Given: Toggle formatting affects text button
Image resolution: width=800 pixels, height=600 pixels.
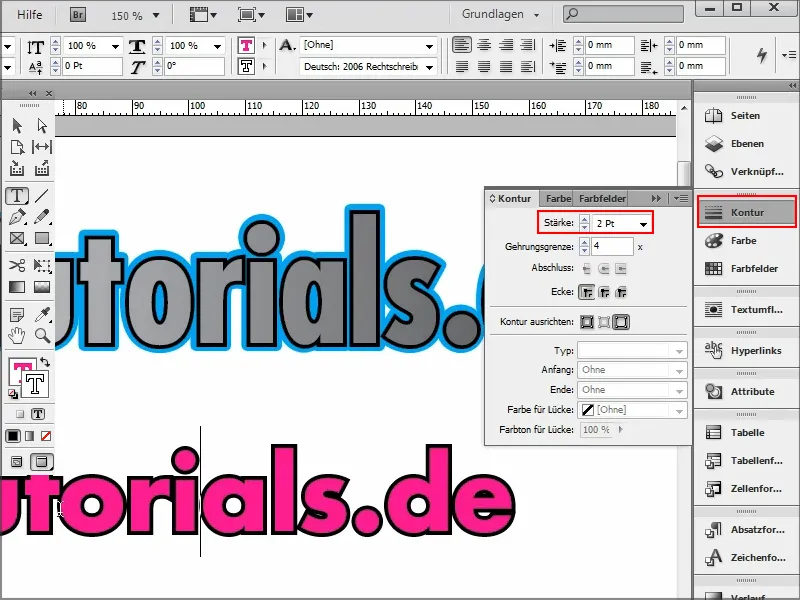Looking at the screenshot, I should [38, 414].
